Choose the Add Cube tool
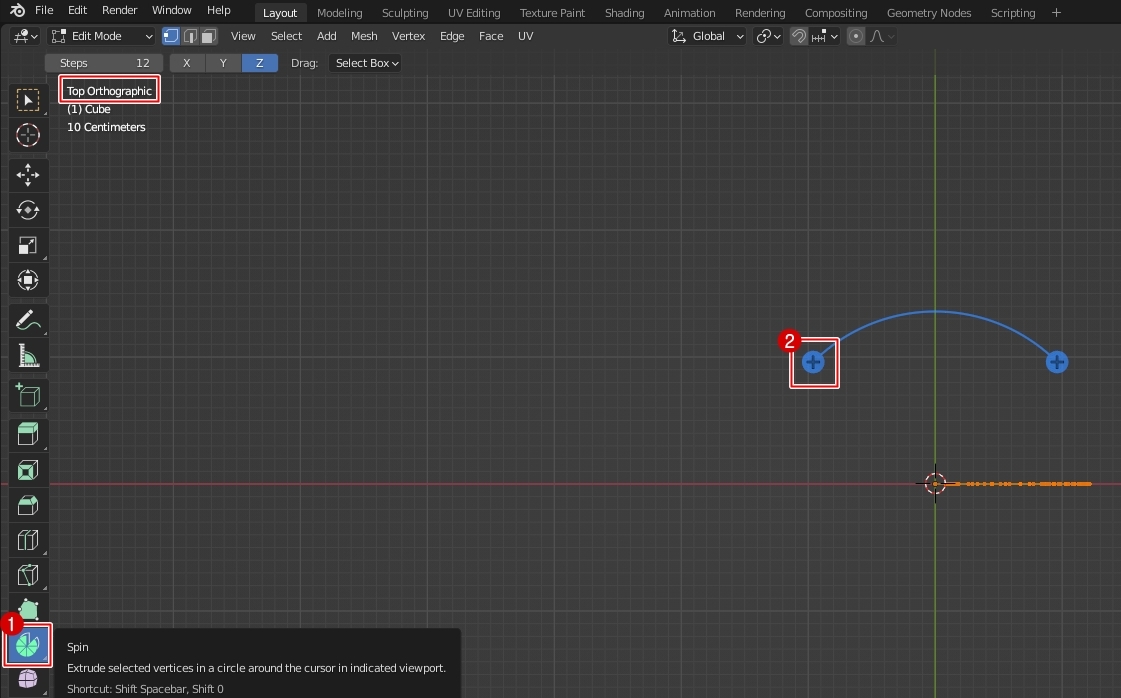 [28, 395]
